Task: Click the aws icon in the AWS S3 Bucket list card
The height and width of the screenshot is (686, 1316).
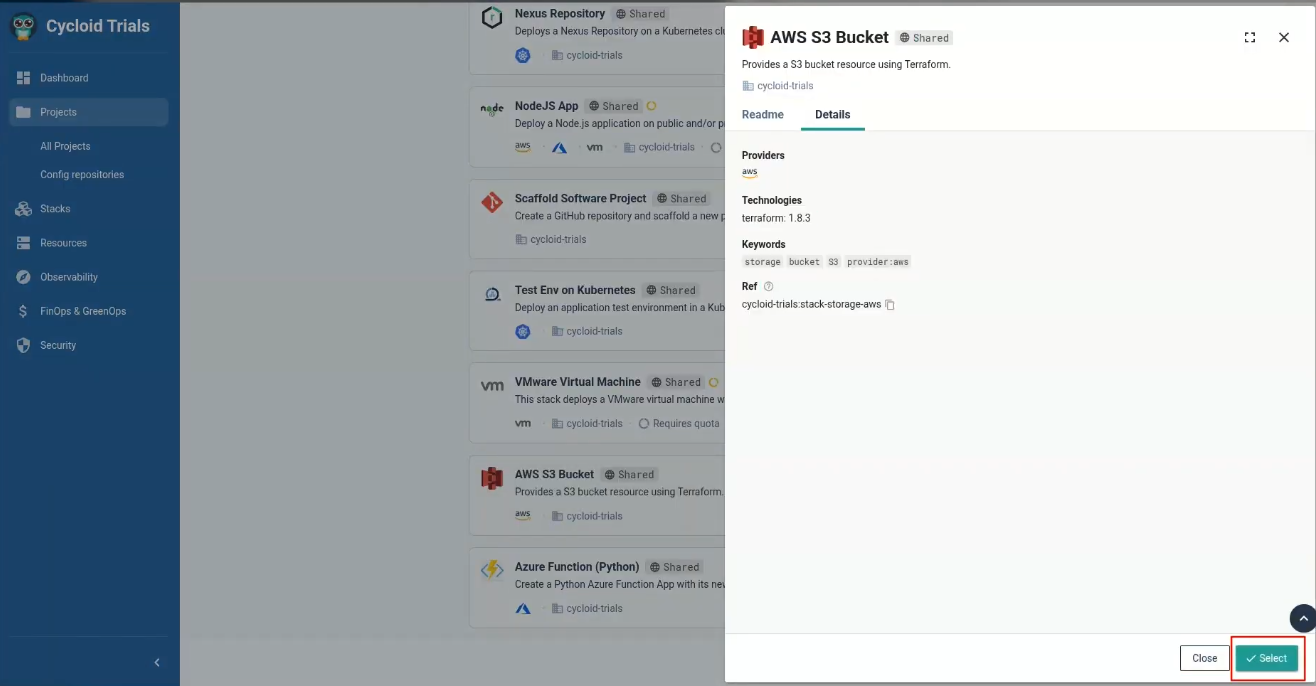Action: click(x=522, y=516)
